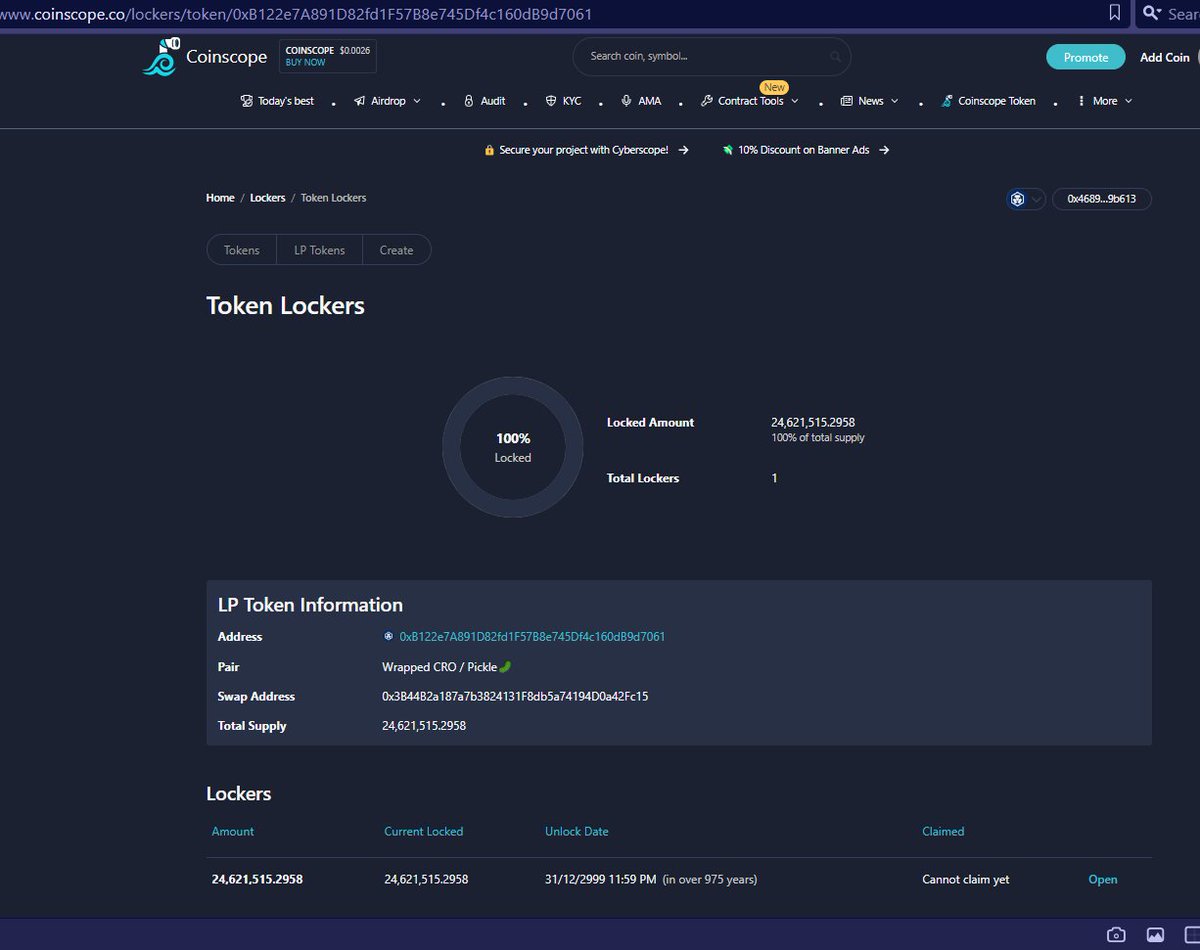1200x950 pixels.
Task: Click the camera capture icon in bottom bar
Action: click(x=1116, y=935)
